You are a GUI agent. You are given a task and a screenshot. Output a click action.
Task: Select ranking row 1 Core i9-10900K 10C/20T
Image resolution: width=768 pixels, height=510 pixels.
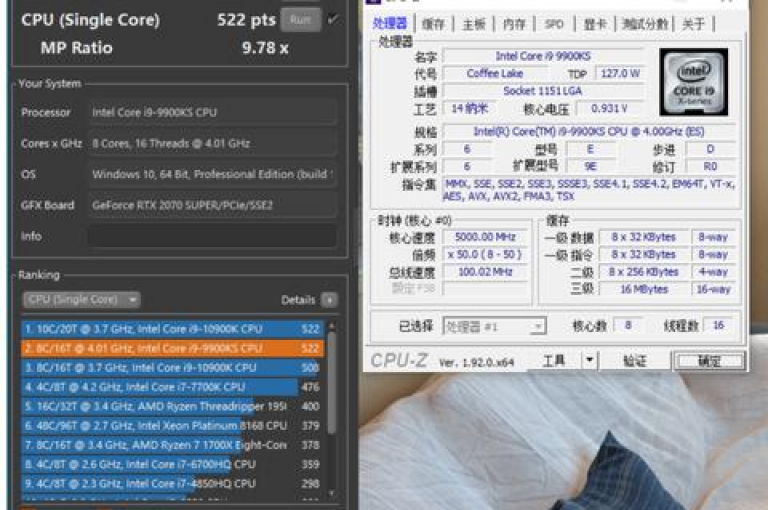[x=172, y=329]
